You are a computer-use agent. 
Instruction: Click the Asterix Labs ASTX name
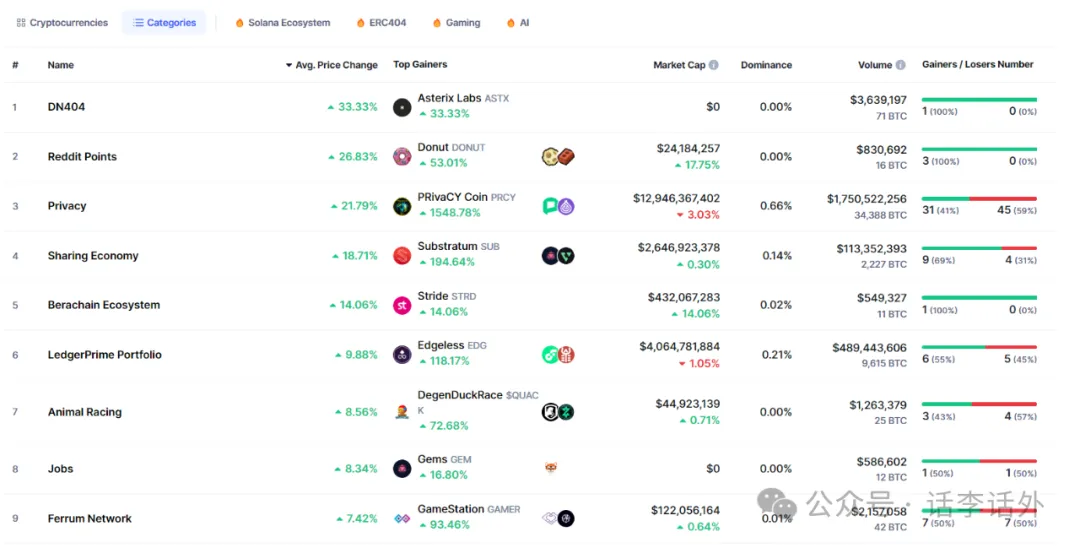pos(463,98)
